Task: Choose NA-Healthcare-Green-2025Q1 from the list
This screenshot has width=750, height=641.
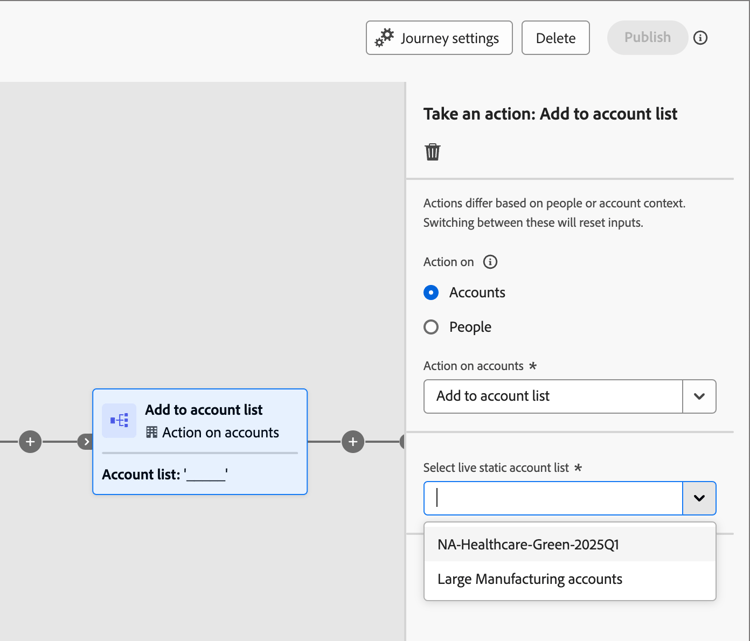Action: [528, 545]
